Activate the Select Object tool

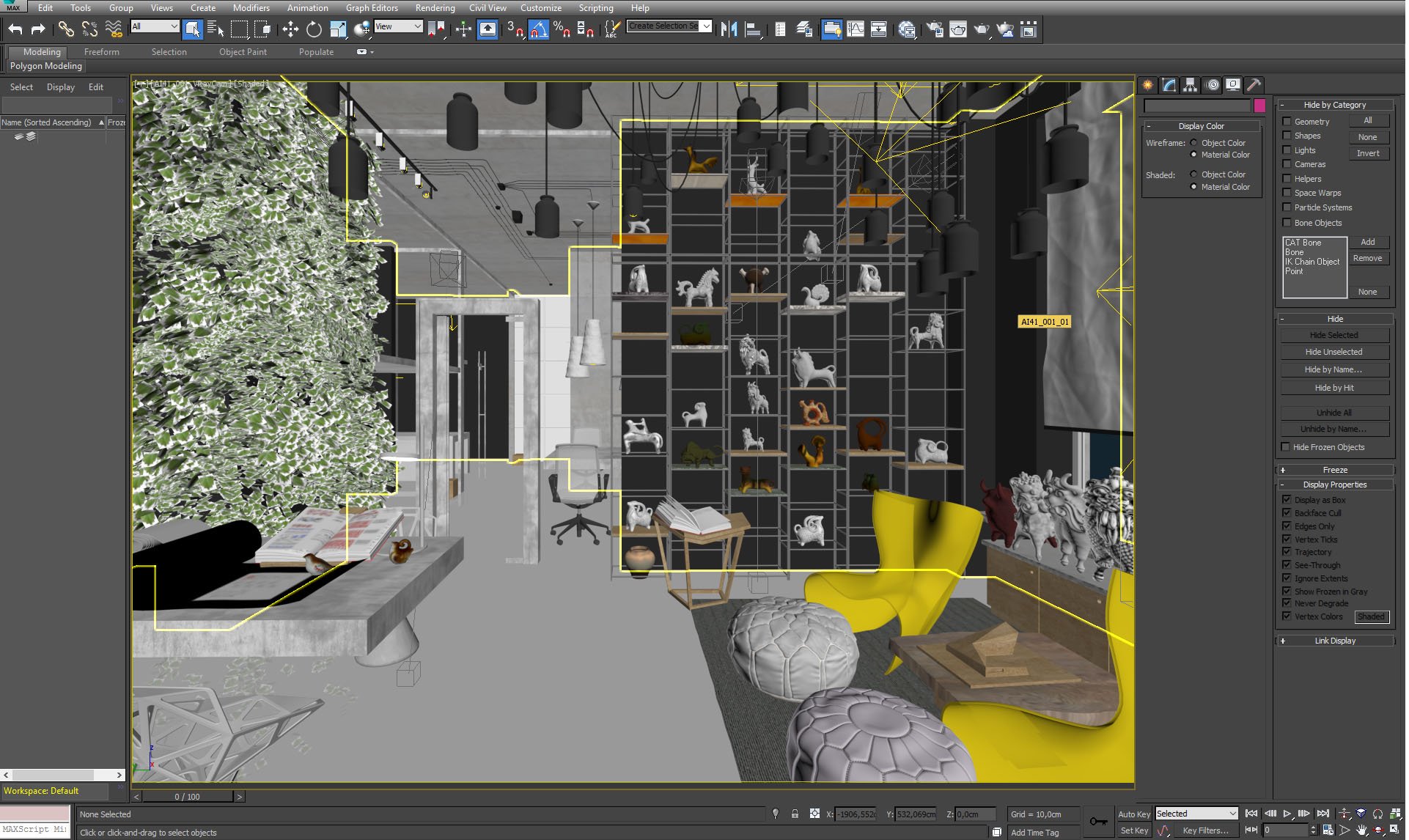[192, 29]
